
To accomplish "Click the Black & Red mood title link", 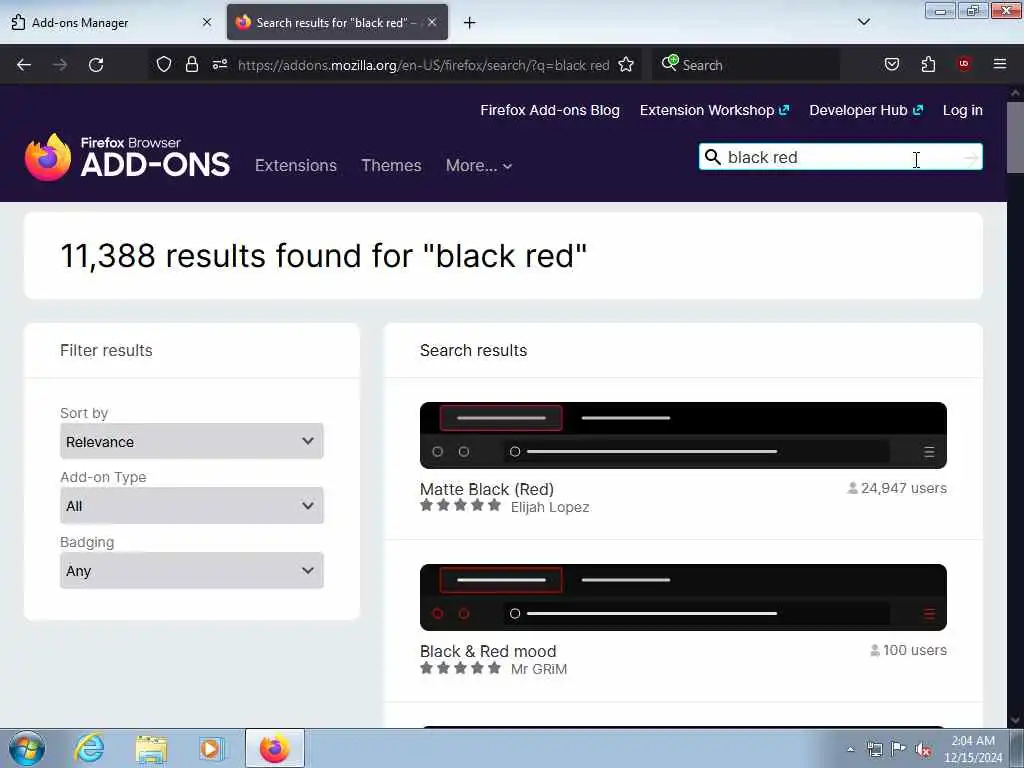I will 488,651.
